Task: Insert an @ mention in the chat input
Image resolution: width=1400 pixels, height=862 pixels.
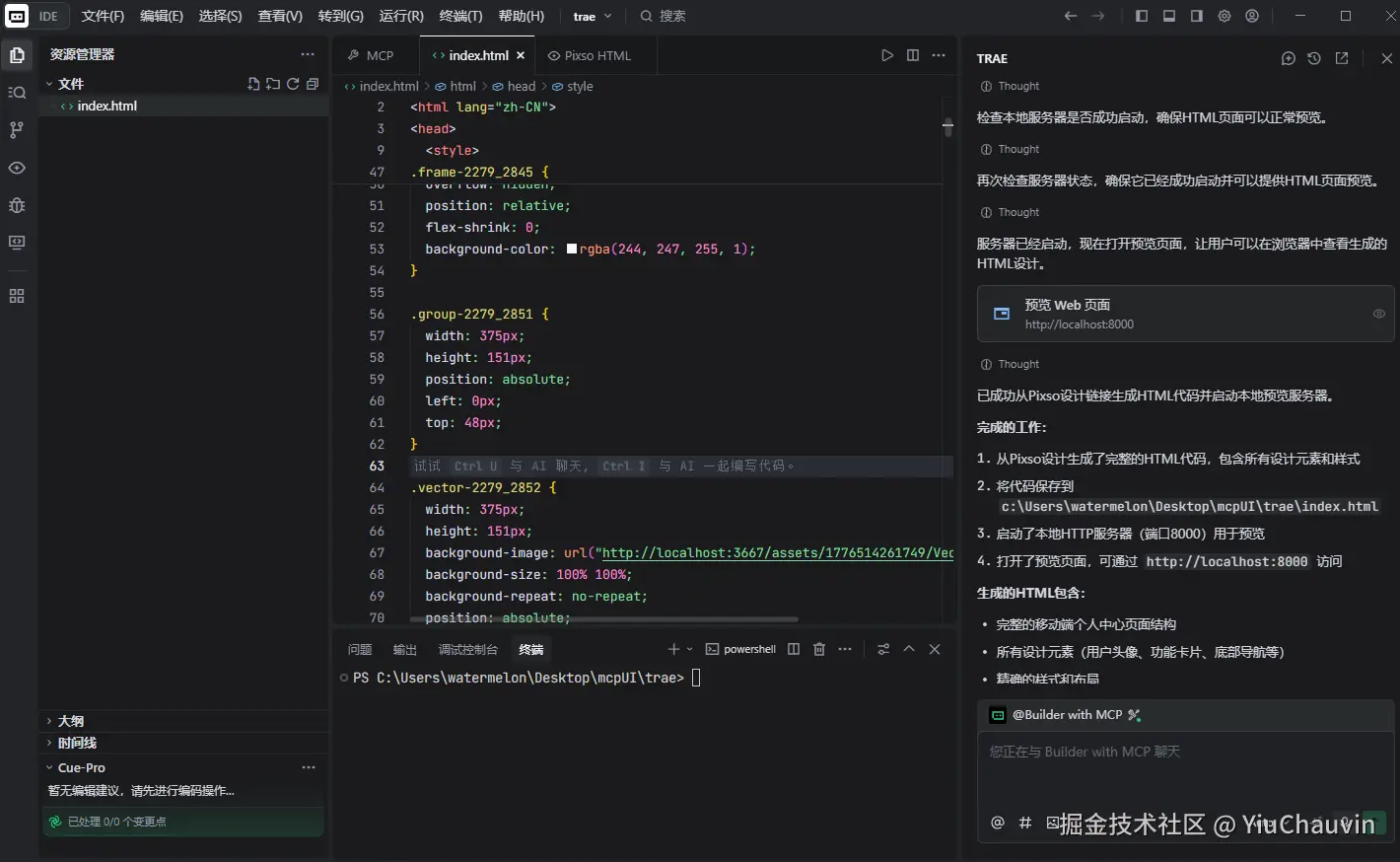Action: point(998,823)
